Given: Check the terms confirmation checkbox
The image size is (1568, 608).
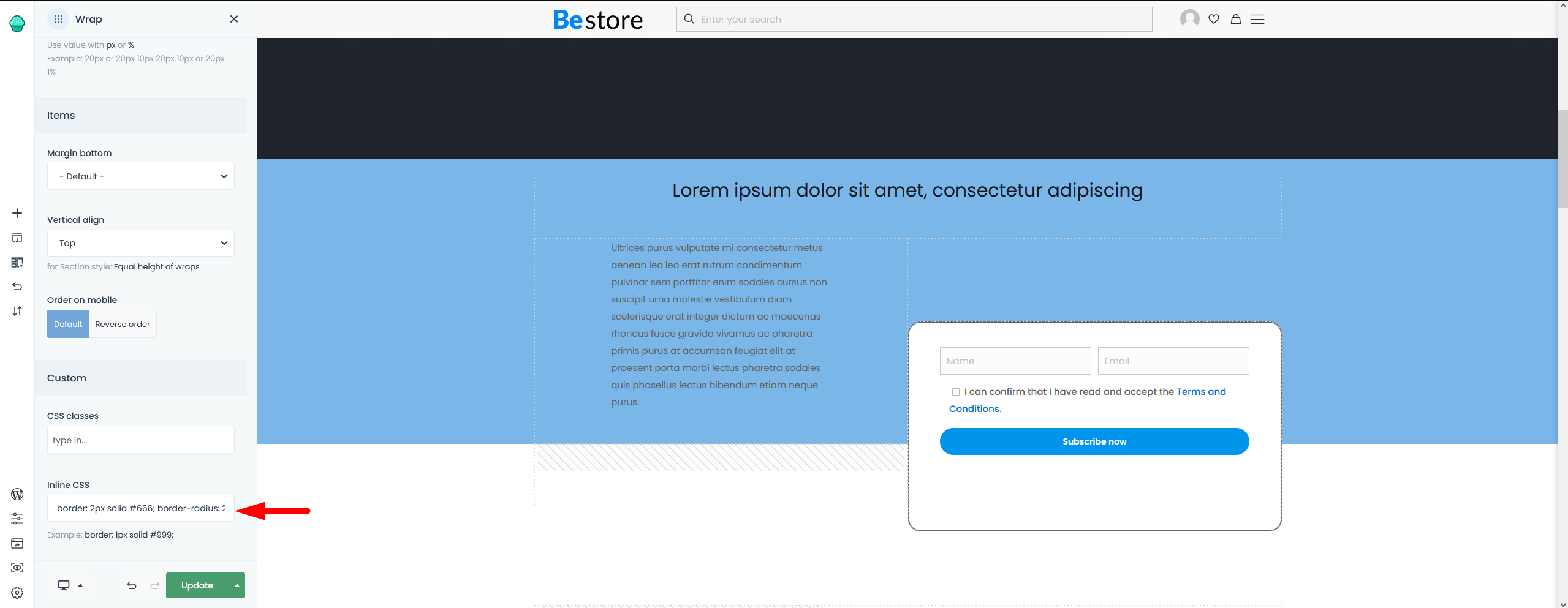Looking at the screenshot, I should [955, 392].
